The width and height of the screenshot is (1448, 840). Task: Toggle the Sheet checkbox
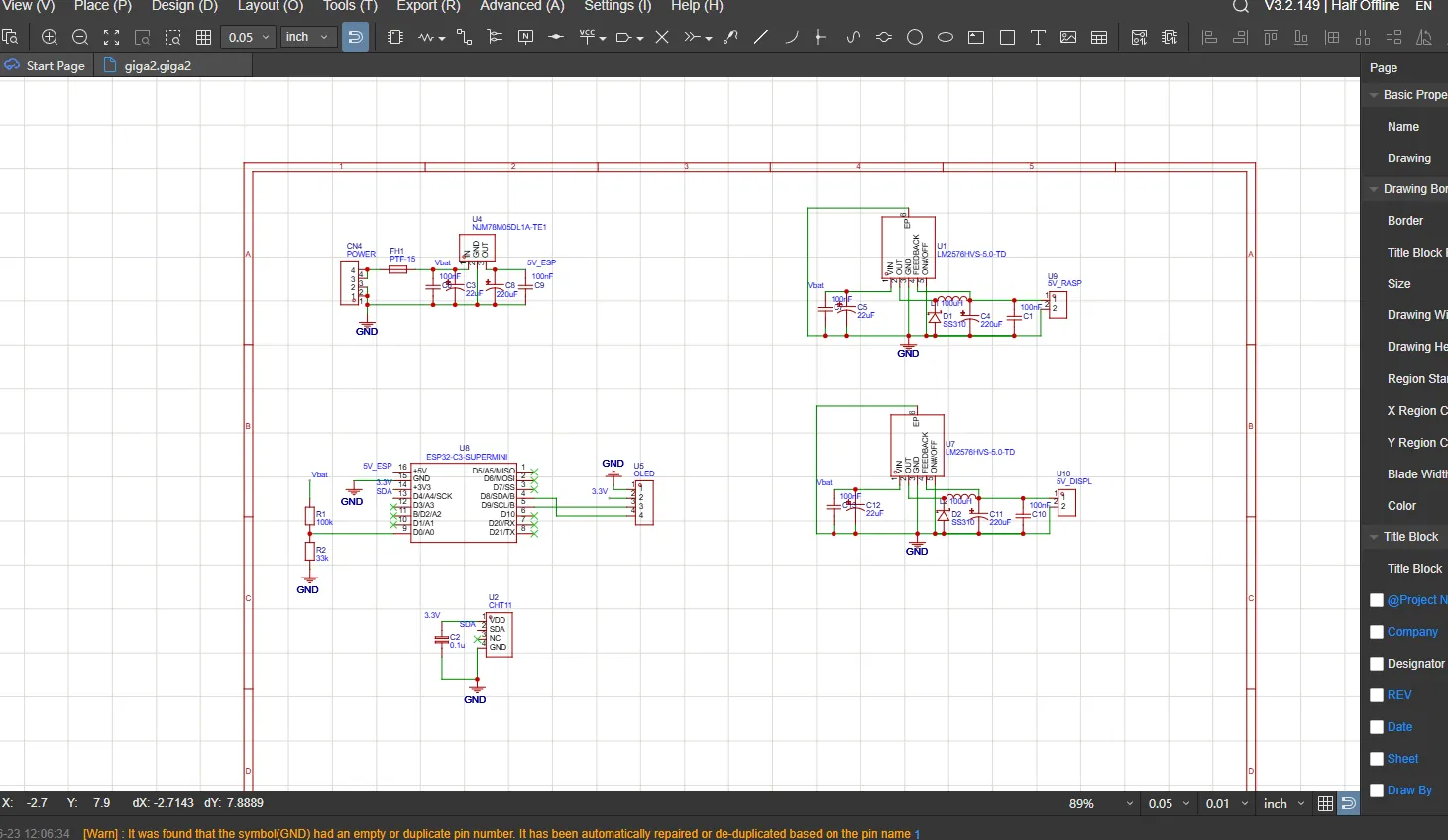tap(1377, 759)
